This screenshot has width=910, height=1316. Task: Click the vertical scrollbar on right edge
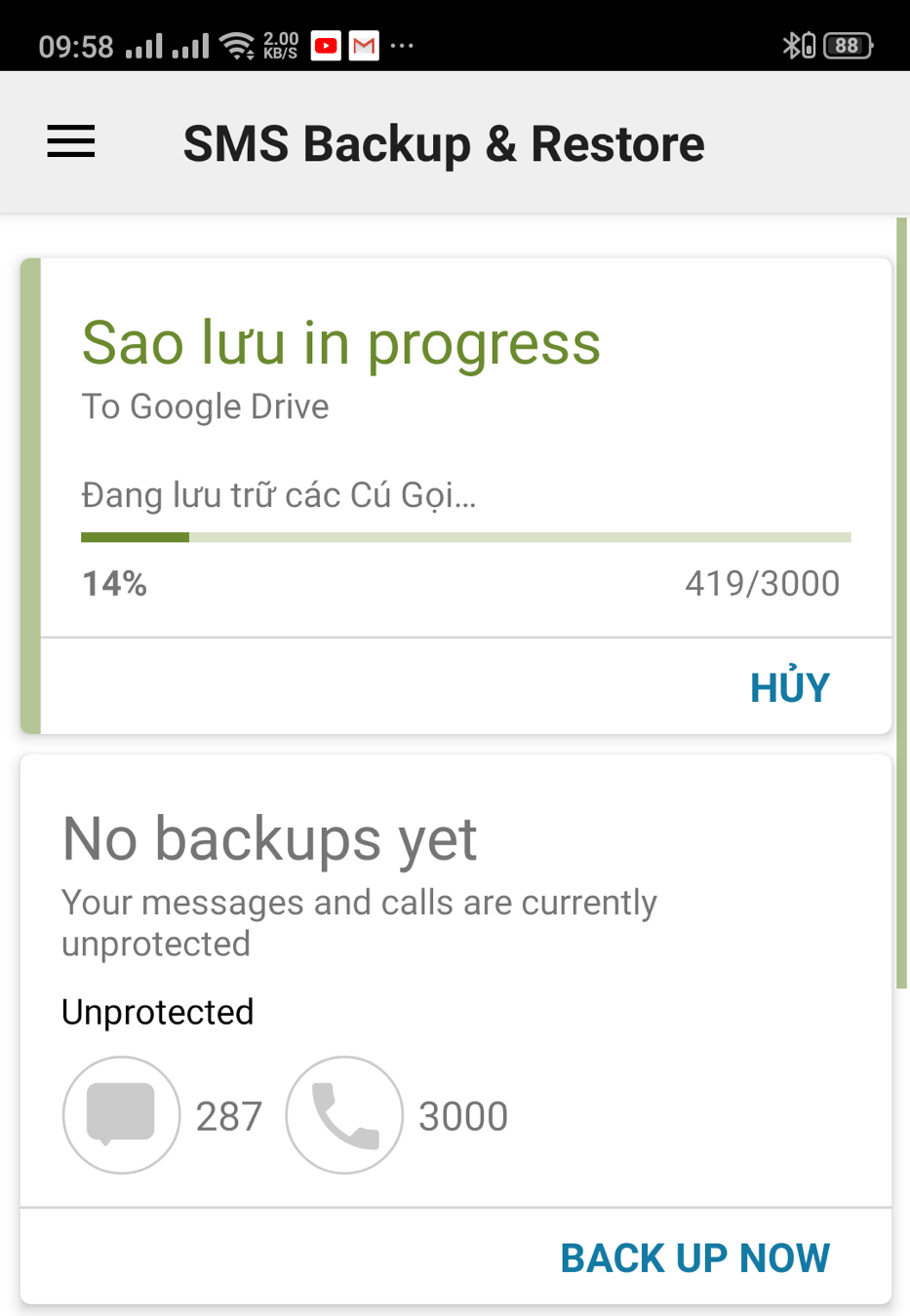tap(901, 603)
